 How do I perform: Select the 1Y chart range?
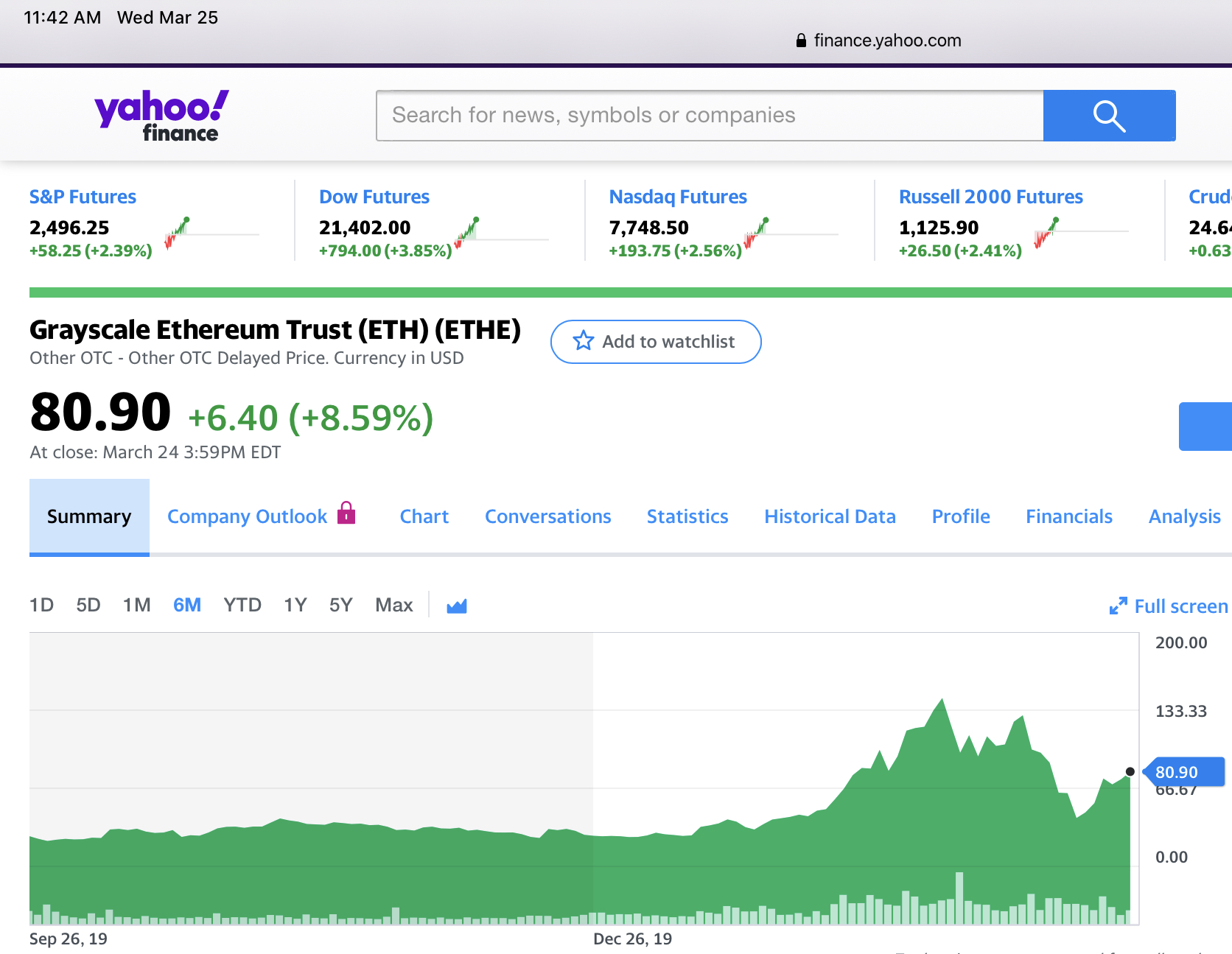[295, 606]
